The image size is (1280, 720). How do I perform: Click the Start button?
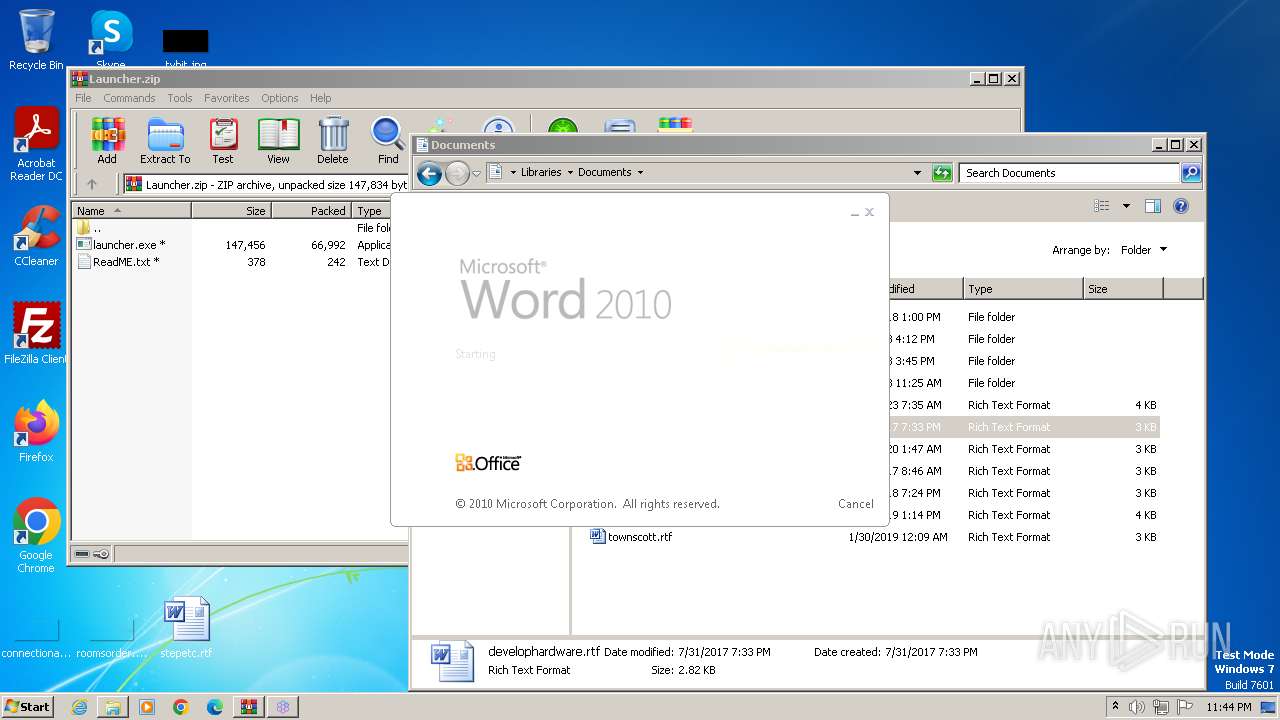(x=28, y=706)
